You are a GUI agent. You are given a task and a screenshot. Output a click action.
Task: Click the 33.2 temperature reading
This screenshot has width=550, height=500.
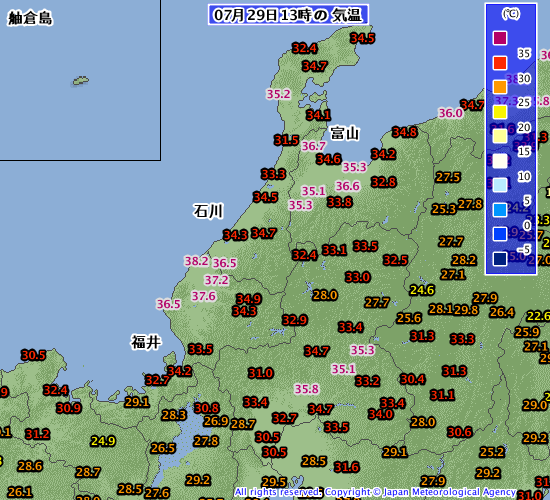click(367, 381)
